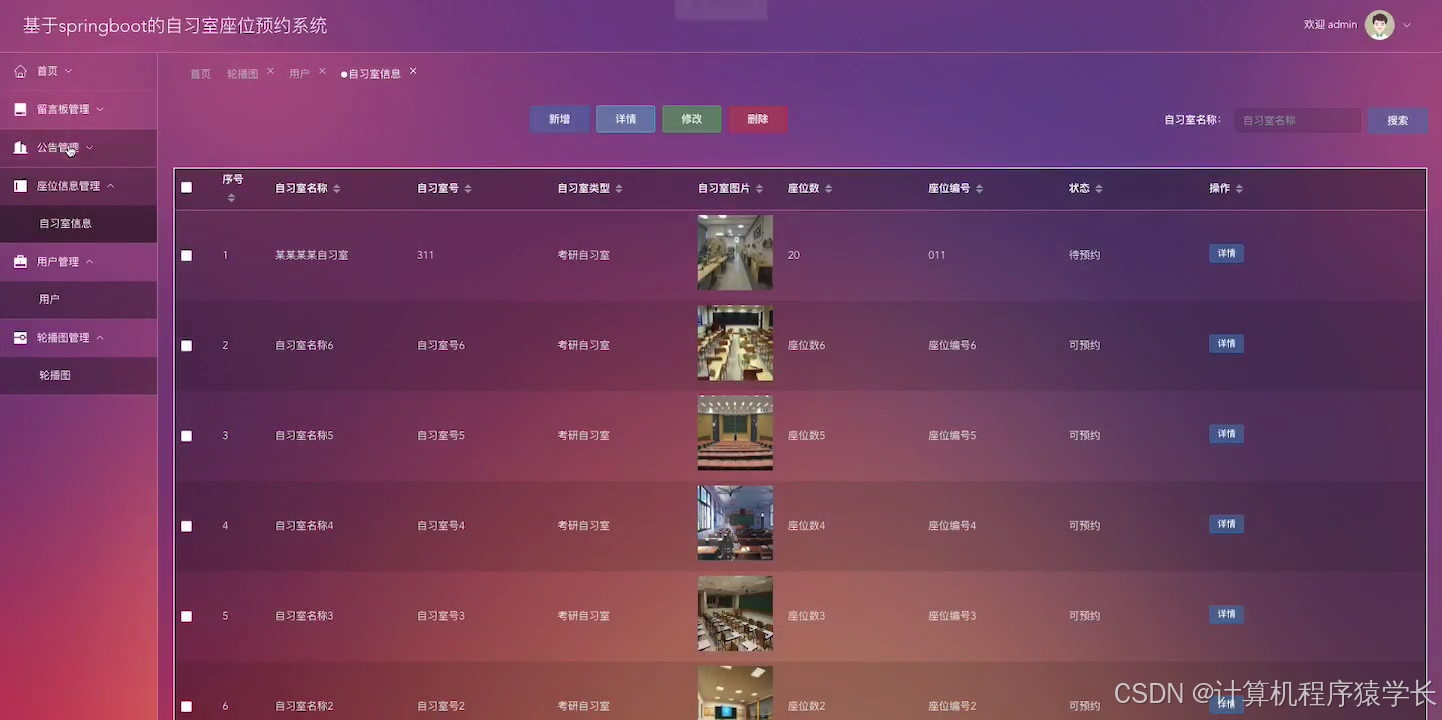Sort by 操作 column arrows
1442x720 pixels.
pos(1239,189)
